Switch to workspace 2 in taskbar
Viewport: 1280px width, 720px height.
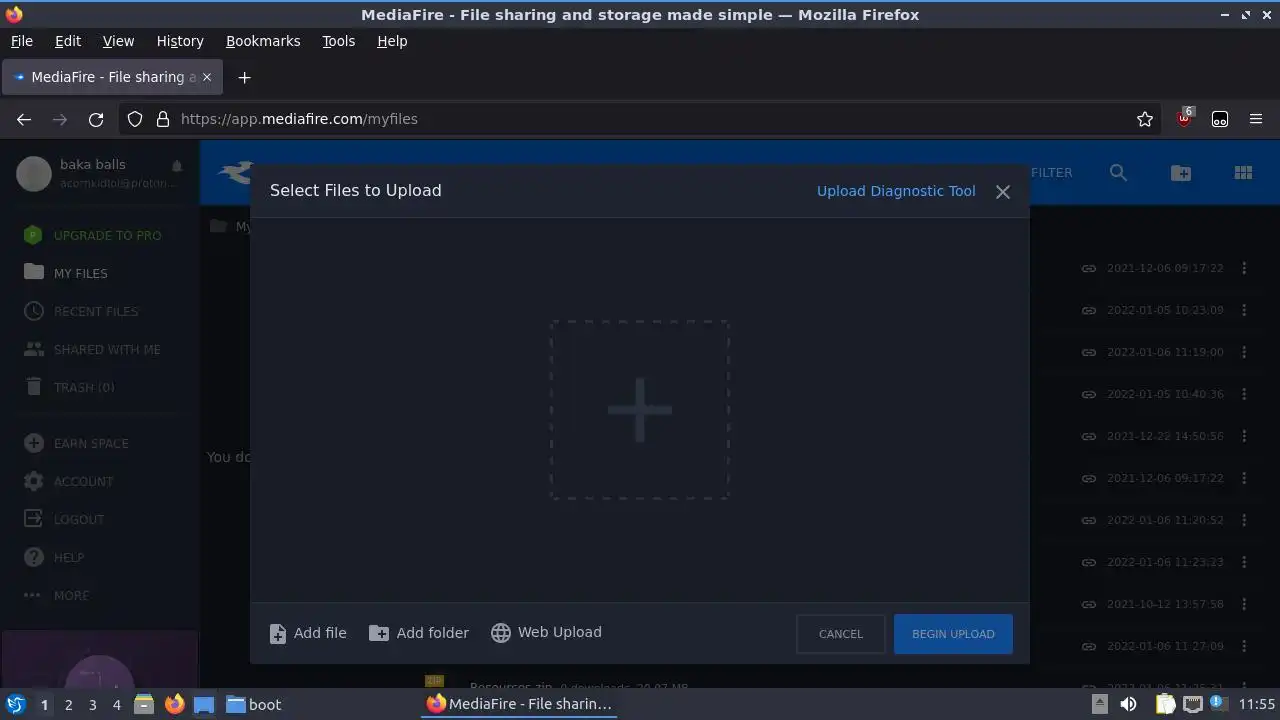point(68,704)
